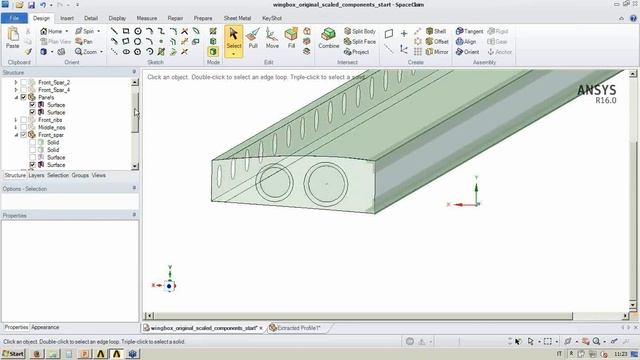Viewport: 640px width, 360px height.
Task: Open the Select tool dropdown arrow
Action: point(233,54)
